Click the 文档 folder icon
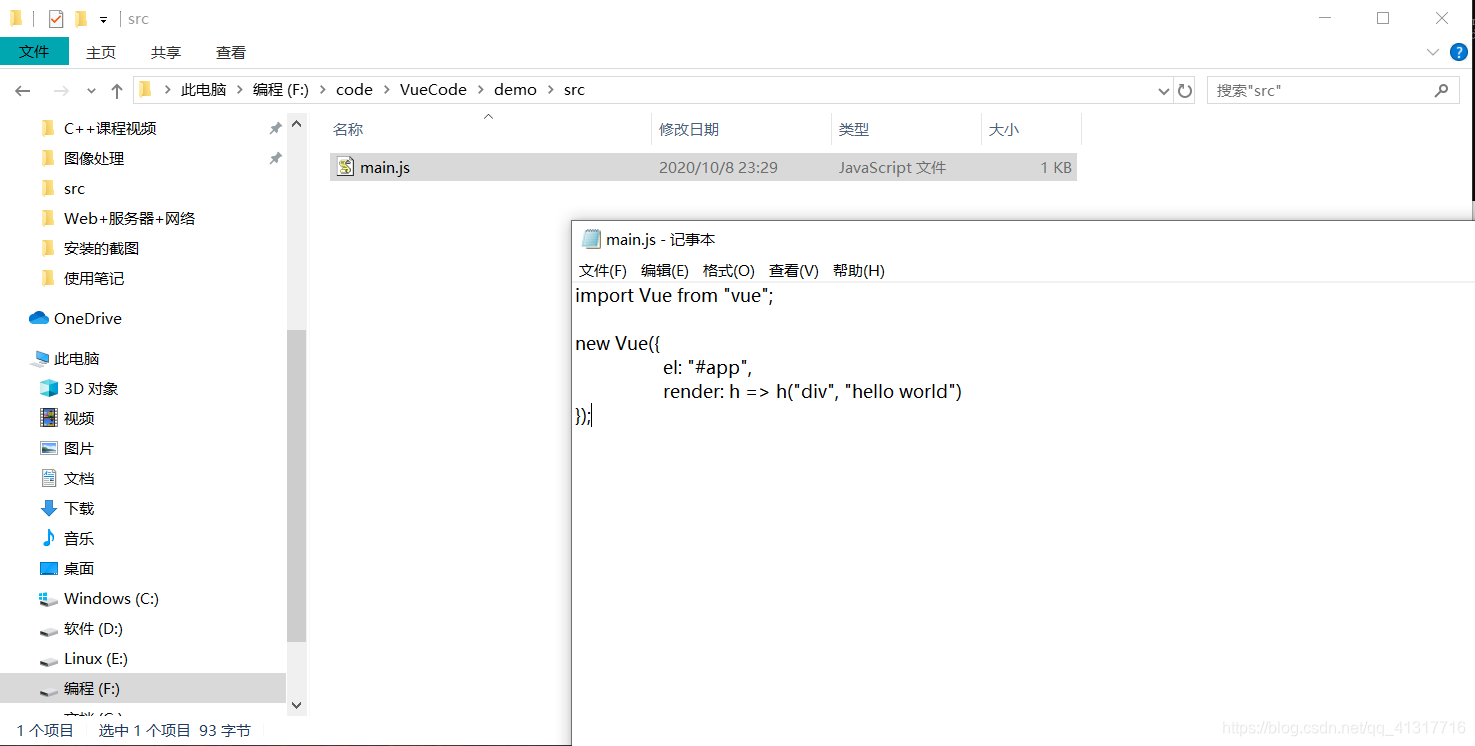The width and height of the screenshot is (1475, 746). point(48,478)
